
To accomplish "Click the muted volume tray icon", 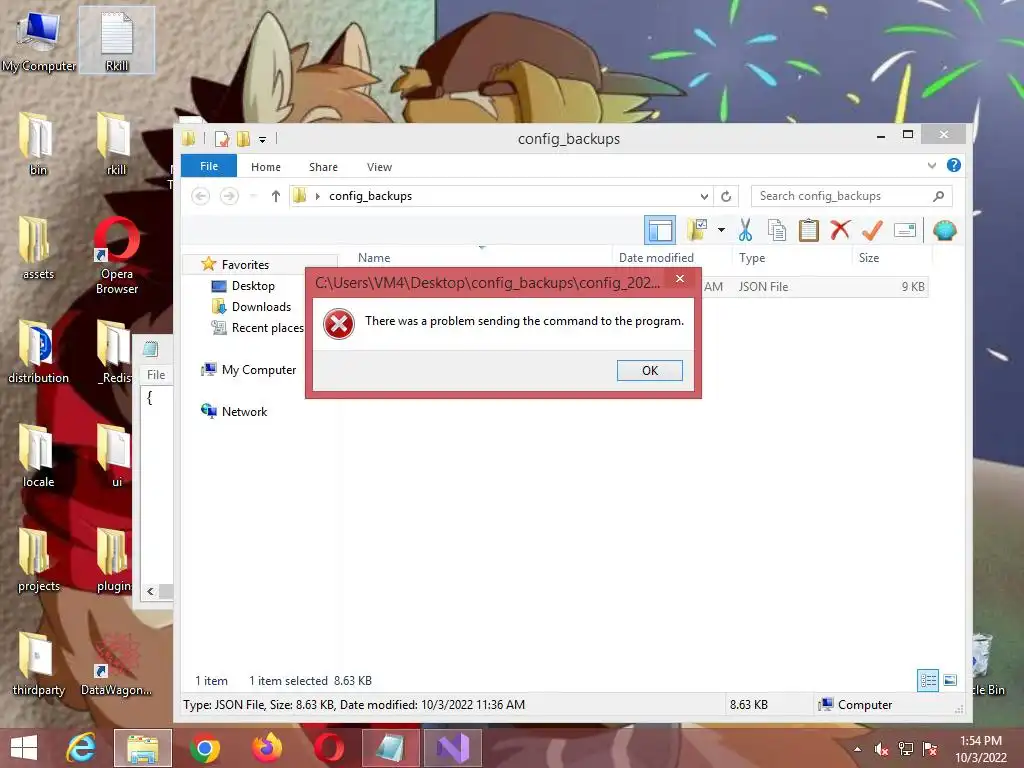I will point(881,749).
